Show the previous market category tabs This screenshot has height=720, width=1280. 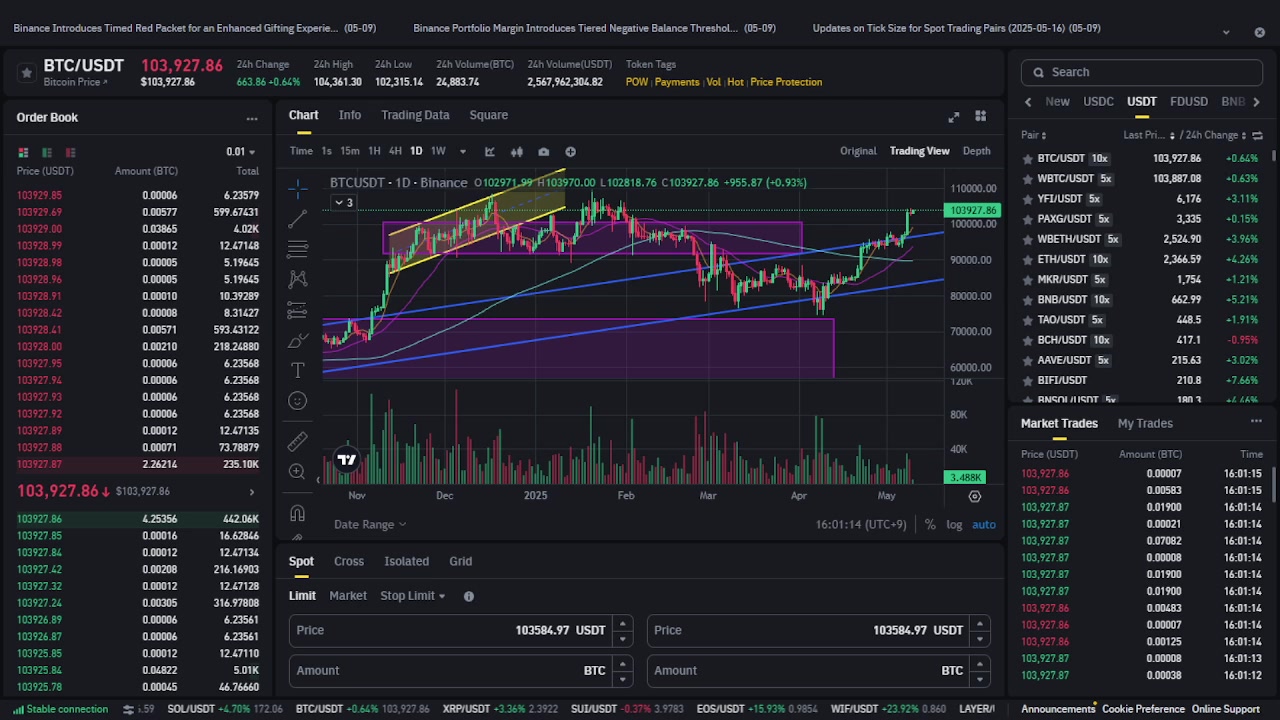click(x=1028, y=102)
